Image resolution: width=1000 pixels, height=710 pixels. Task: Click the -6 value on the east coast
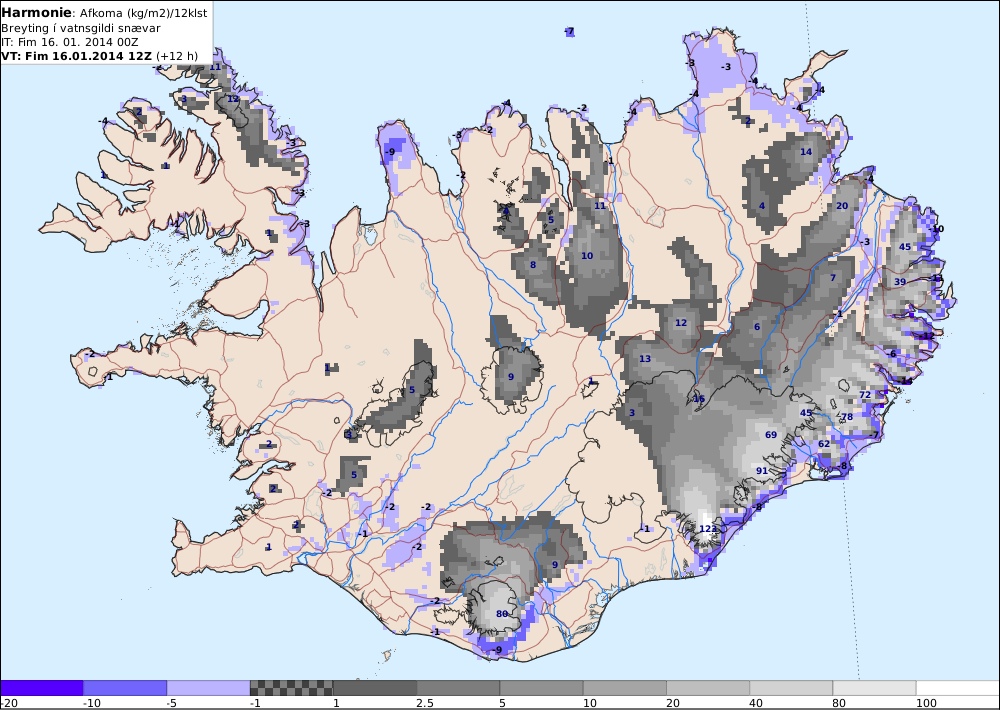[x=892, y=353]
